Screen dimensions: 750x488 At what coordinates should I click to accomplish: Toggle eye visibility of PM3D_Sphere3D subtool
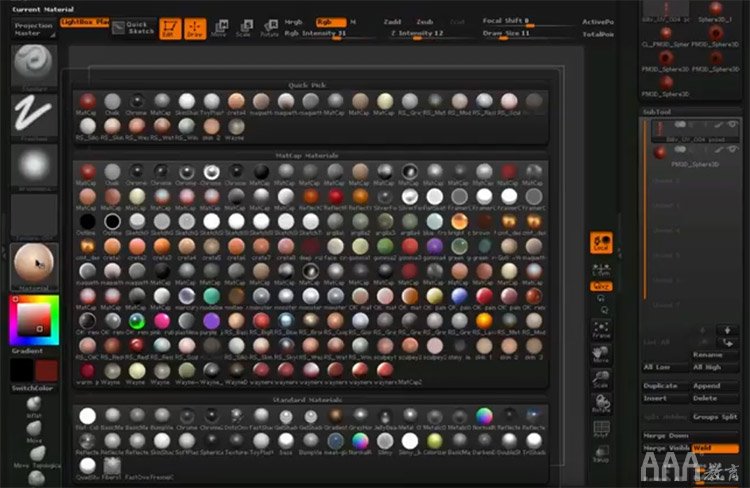(733, 150)
